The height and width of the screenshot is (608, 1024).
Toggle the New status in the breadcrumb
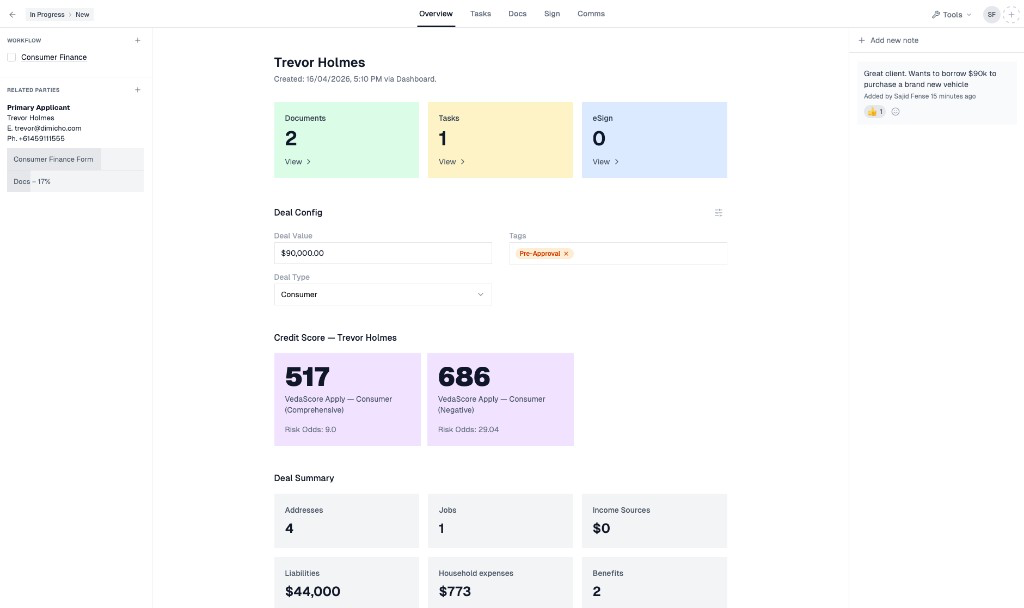tap(82, 14)
